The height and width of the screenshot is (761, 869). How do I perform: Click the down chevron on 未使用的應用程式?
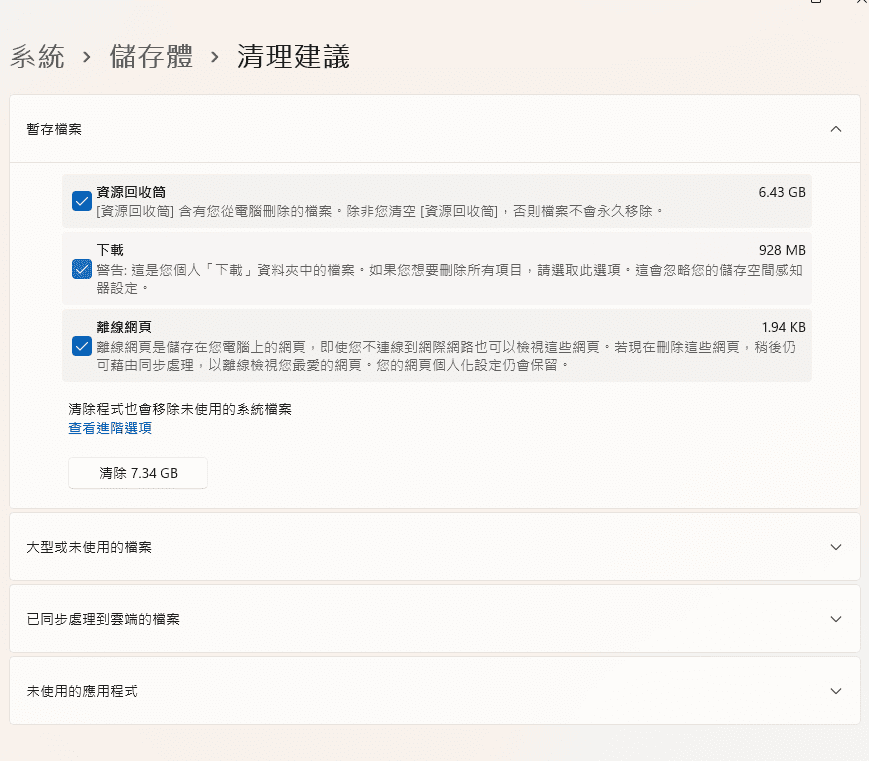836,690
